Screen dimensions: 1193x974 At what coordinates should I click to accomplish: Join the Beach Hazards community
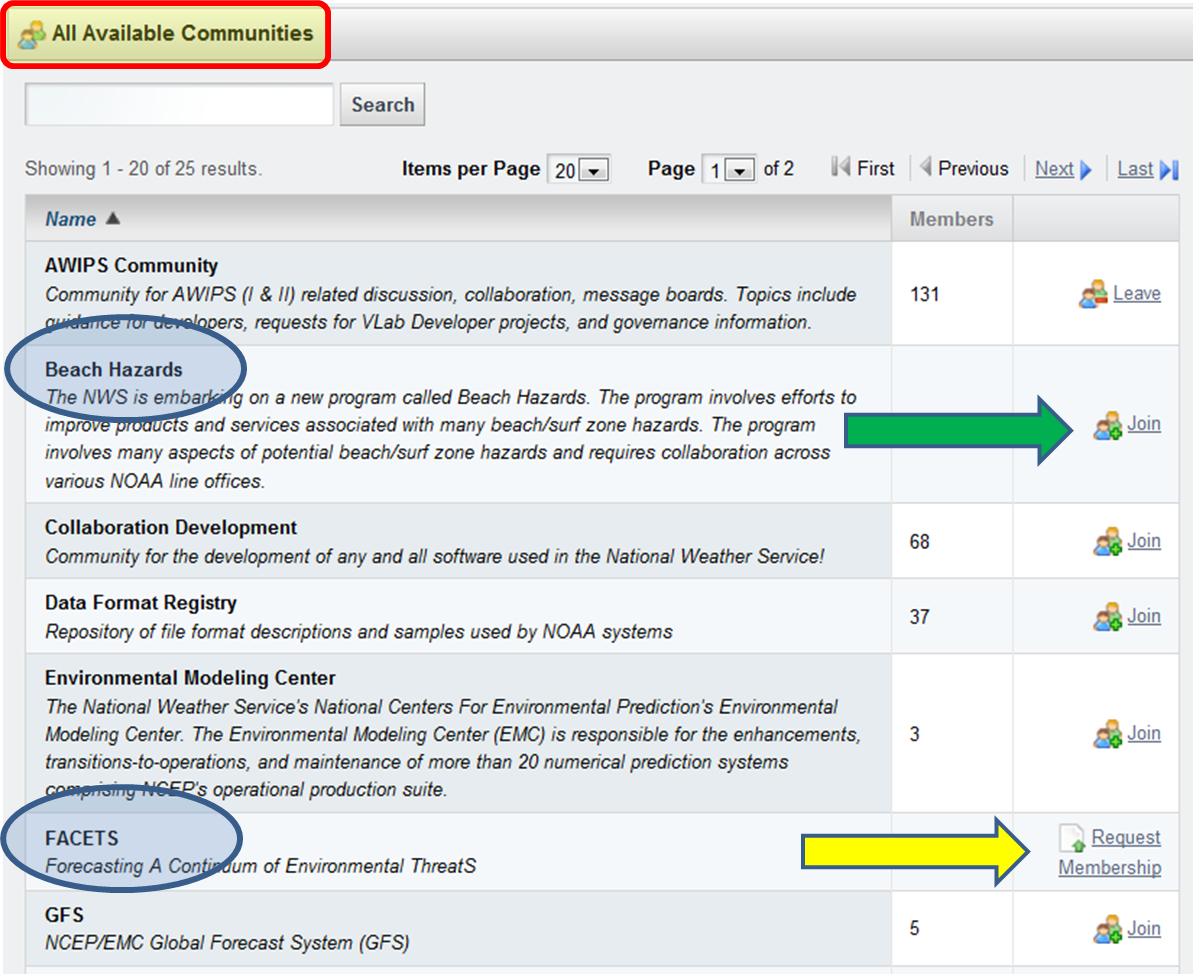(x=1144, y=424)
